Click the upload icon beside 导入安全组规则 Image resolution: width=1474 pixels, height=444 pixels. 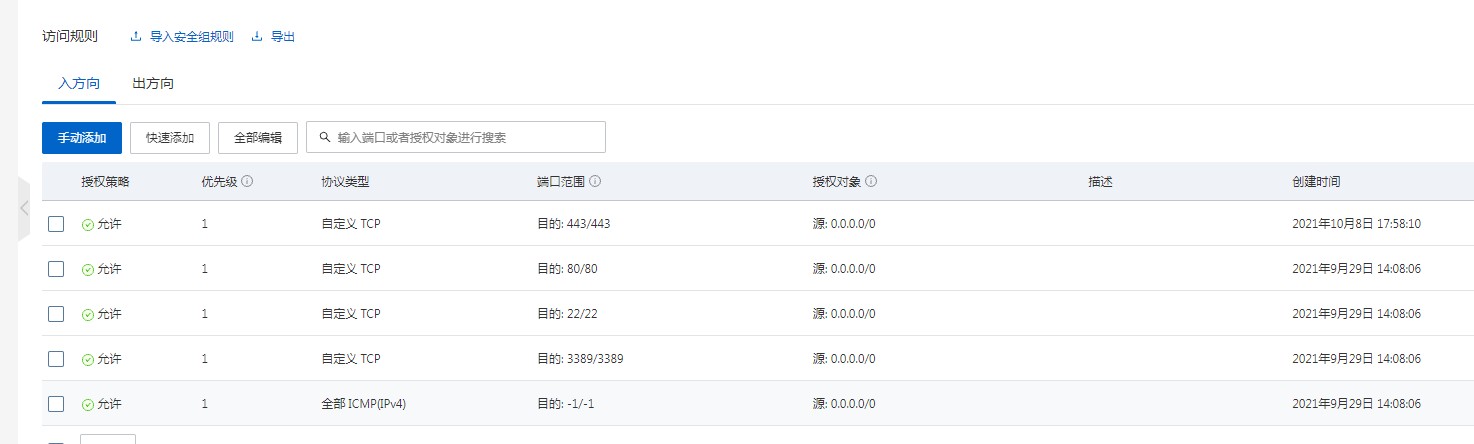(x=136, y=37)
